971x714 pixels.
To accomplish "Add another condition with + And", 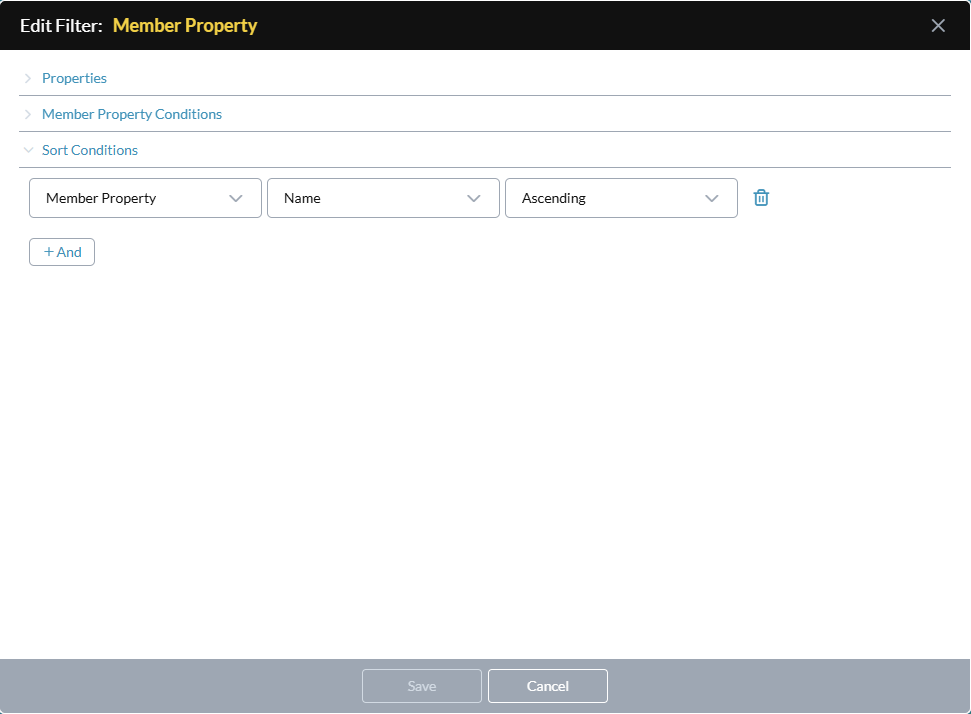I will 62,252.
